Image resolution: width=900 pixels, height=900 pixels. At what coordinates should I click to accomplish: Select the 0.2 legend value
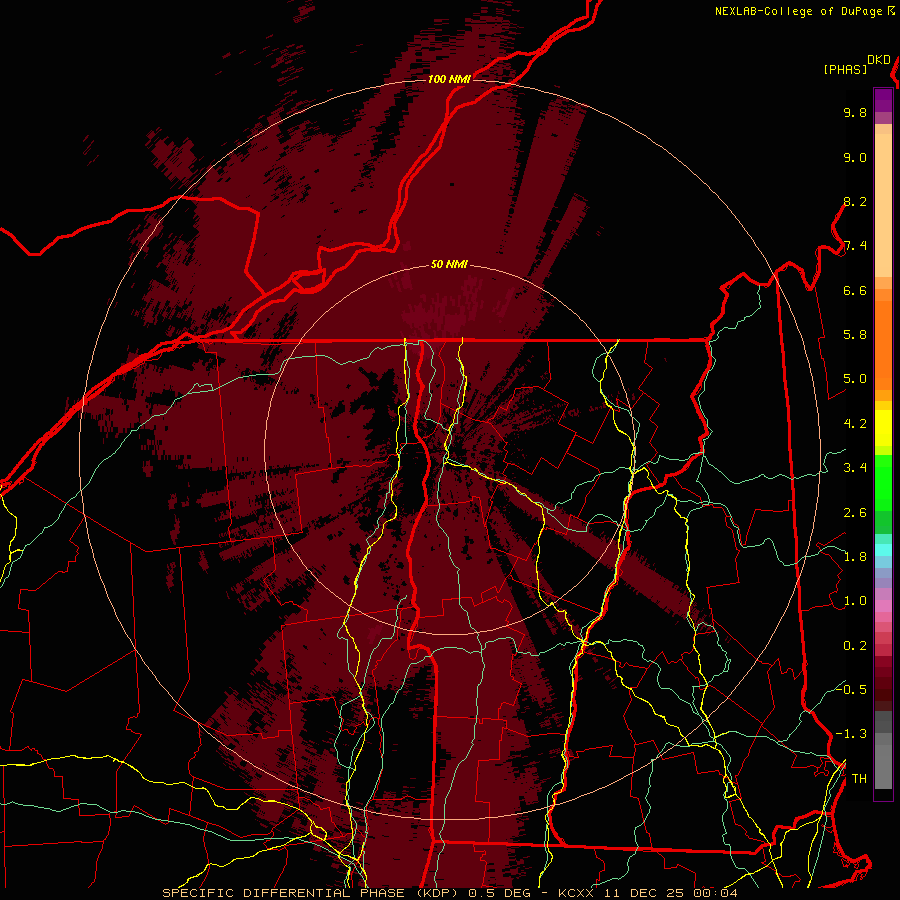pyautogui.click(x=855, y=646)
